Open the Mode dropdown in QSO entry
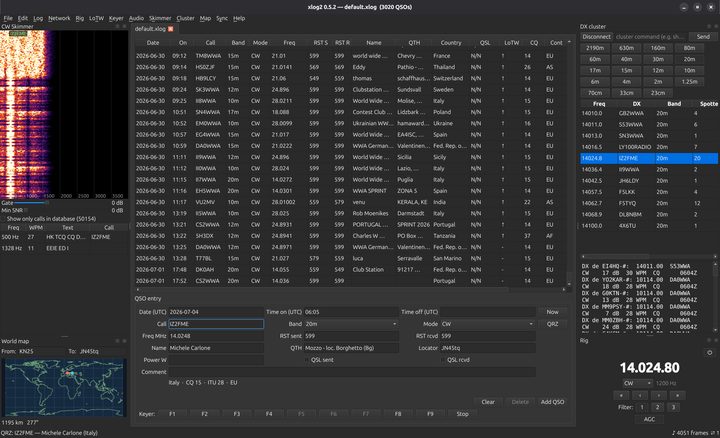This screenshot has height=438, width=720. pyautogui.click(x=488, y=324)
